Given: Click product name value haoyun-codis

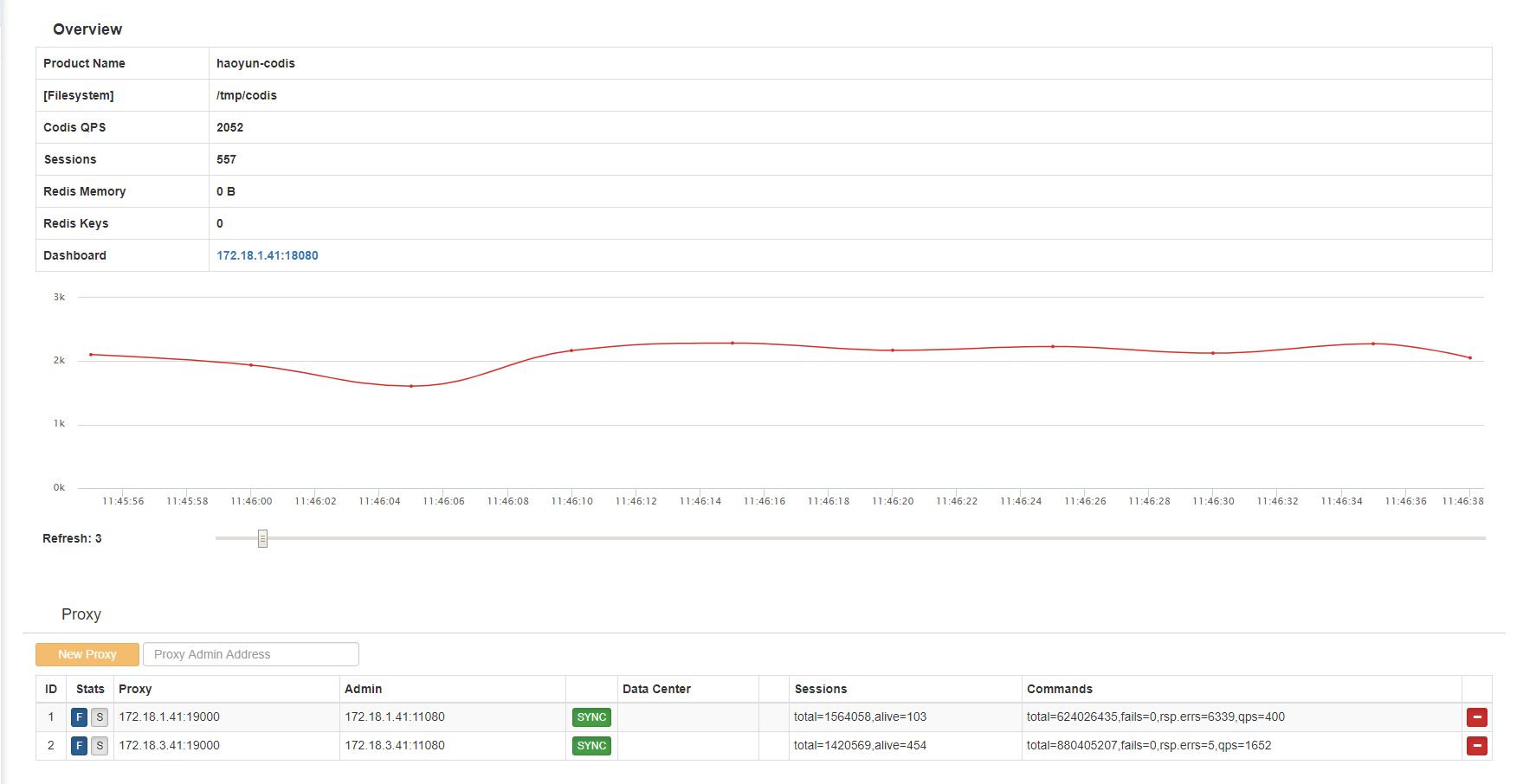Looking at the screenshot, I should (255, 63).
